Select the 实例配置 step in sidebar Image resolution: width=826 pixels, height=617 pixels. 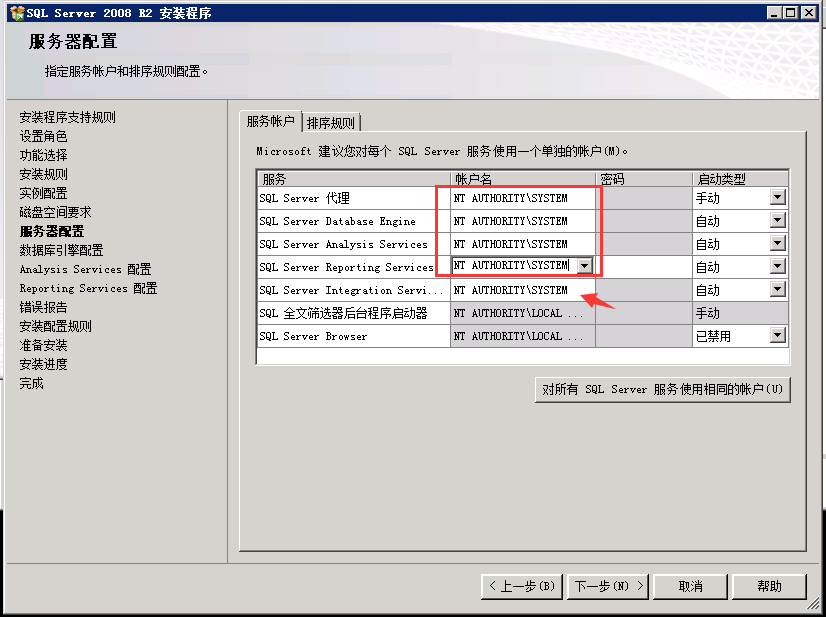coord(43,193)
